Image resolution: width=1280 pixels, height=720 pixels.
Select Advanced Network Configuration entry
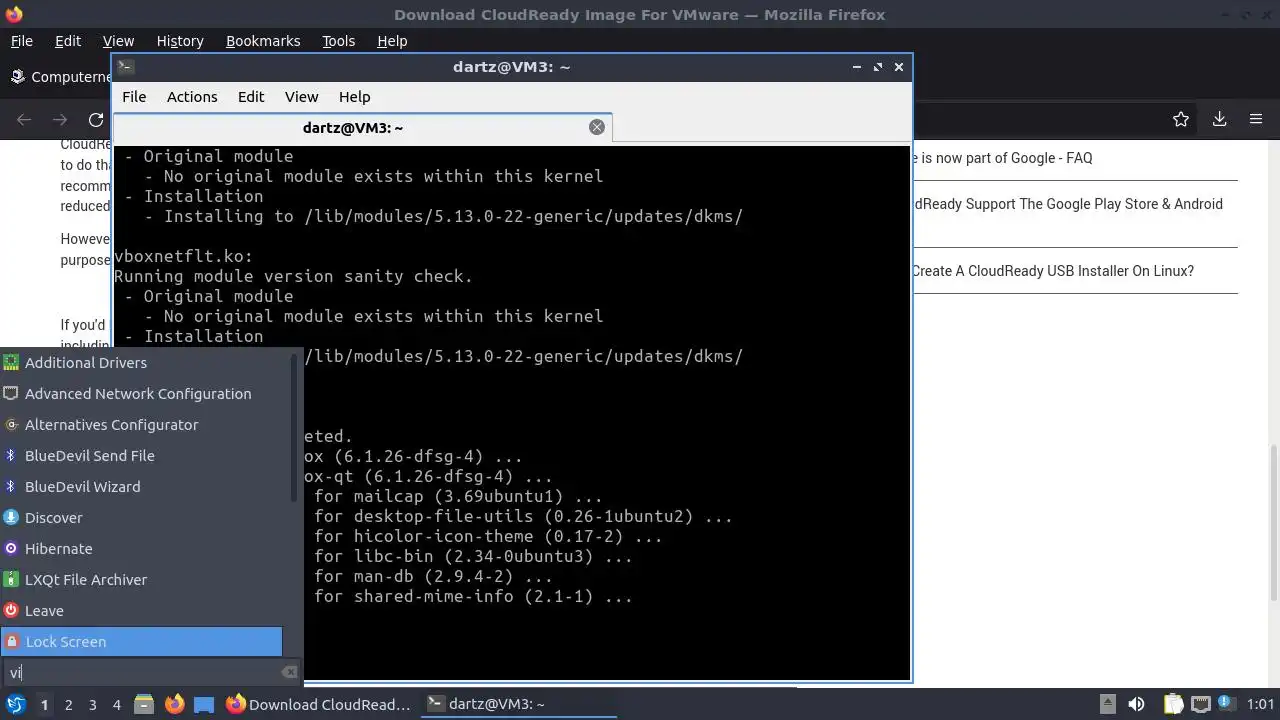141,394
